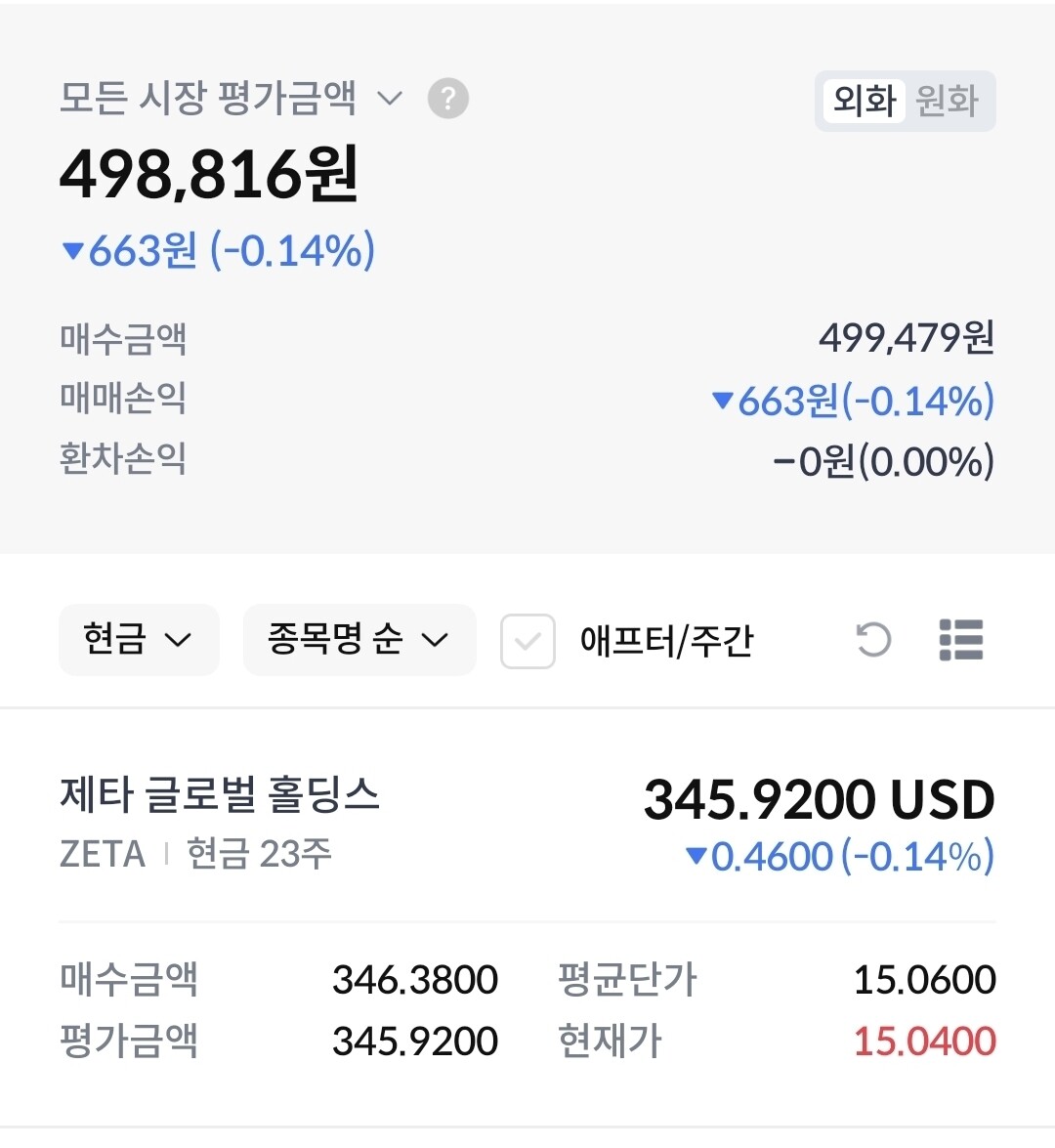The width and height of the screenshot is (1055, 1148).
Task: Tap the 환차손익 exchange gain row
Action: [883, 461]
